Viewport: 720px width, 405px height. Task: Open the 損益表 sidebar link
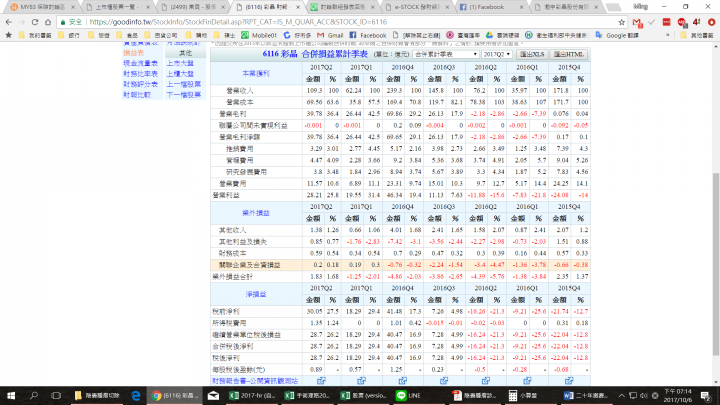pos(134,53)
